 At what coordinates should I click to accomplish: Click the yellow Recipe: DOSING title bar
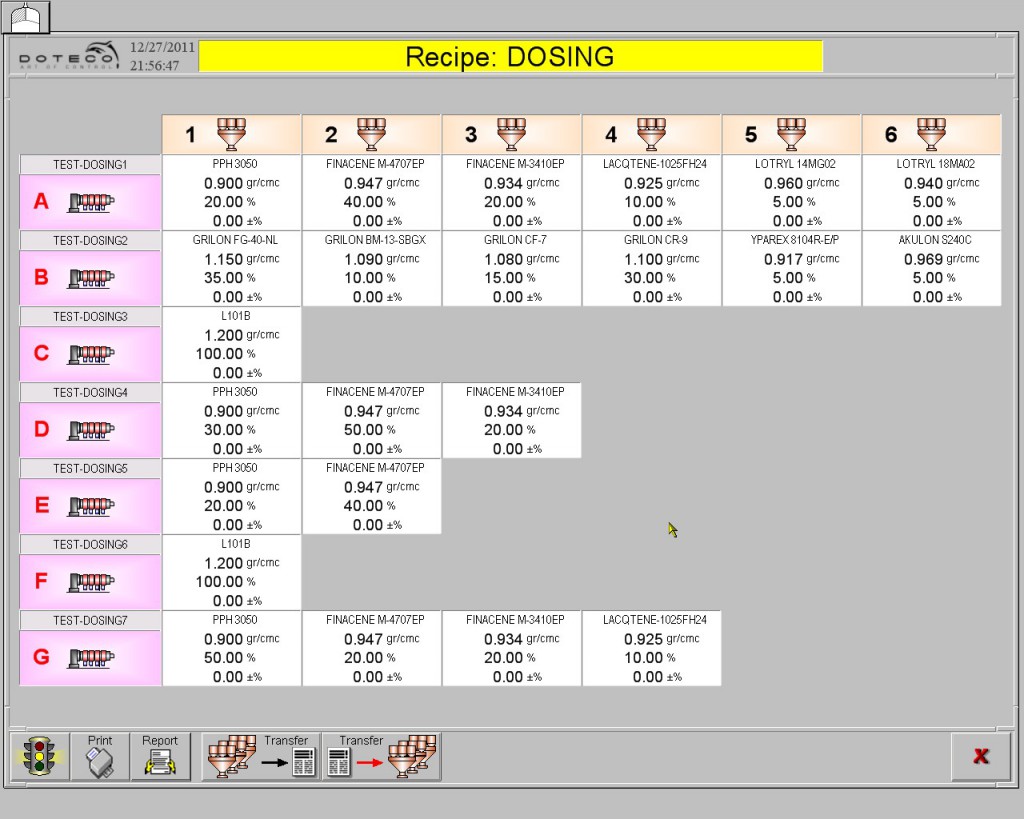510,57
